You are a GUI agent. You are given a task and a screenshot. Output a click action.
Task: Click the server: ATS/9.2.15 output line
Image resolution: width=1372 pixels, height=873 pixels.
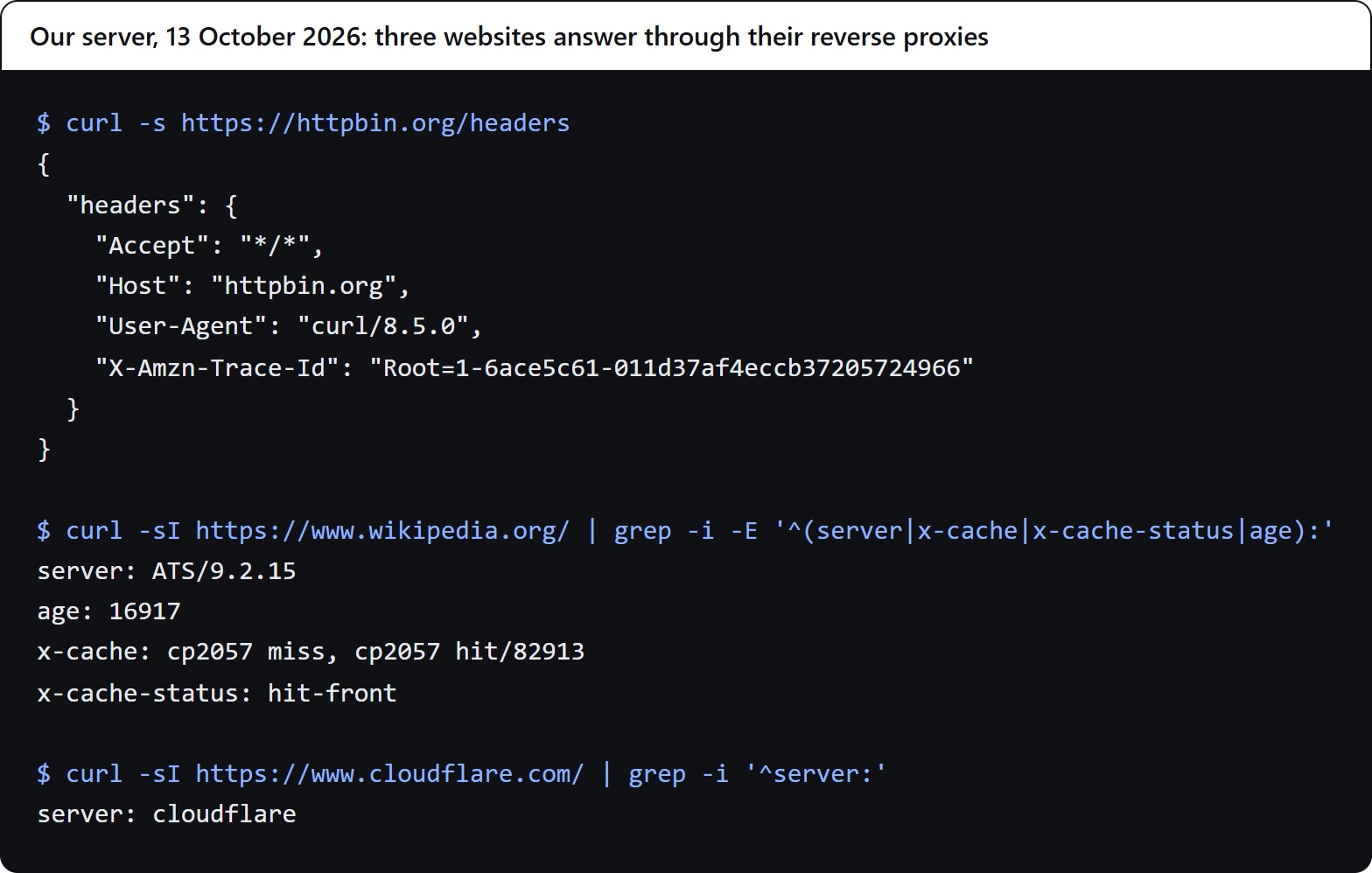tap(167, 571)
